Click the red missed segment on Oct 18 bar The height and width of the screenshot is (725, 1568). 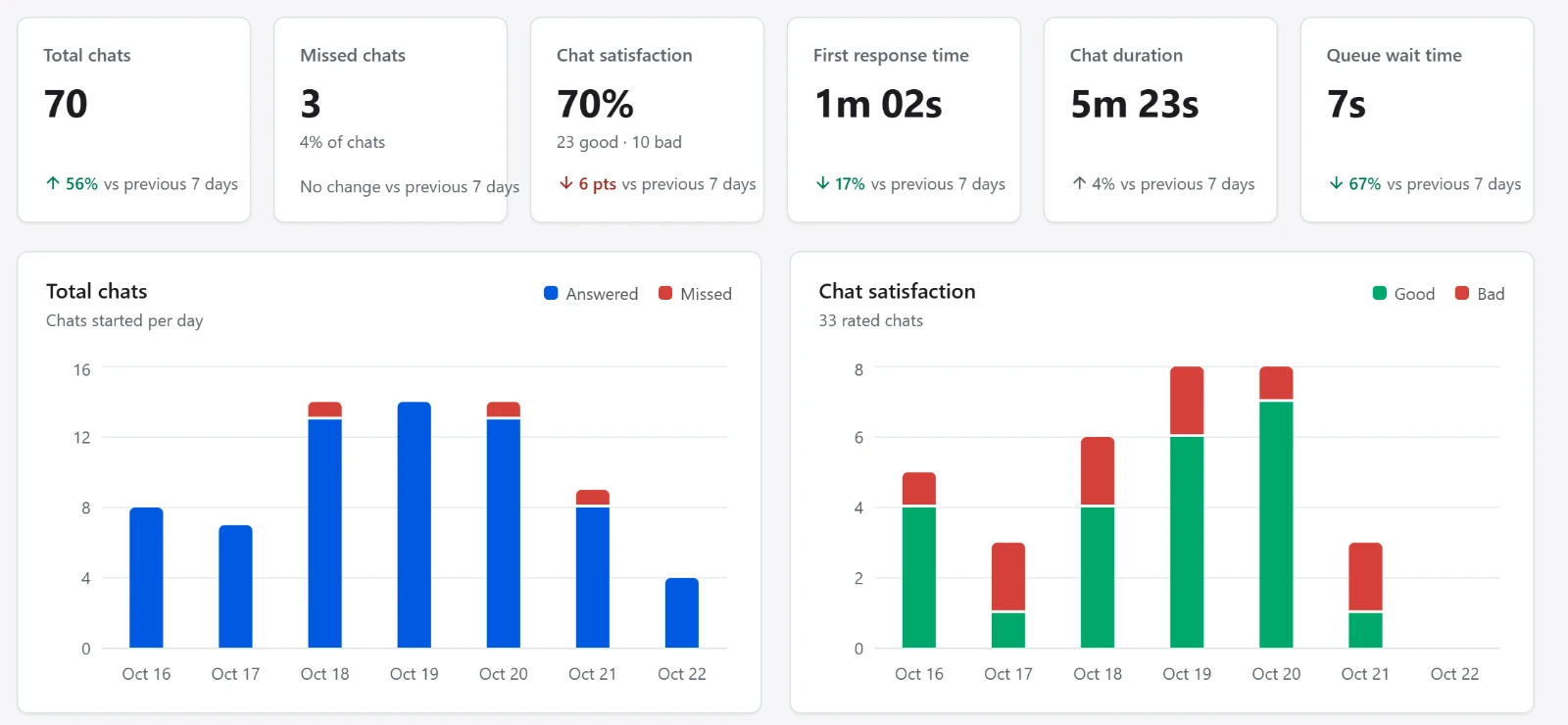click(325, 410)
